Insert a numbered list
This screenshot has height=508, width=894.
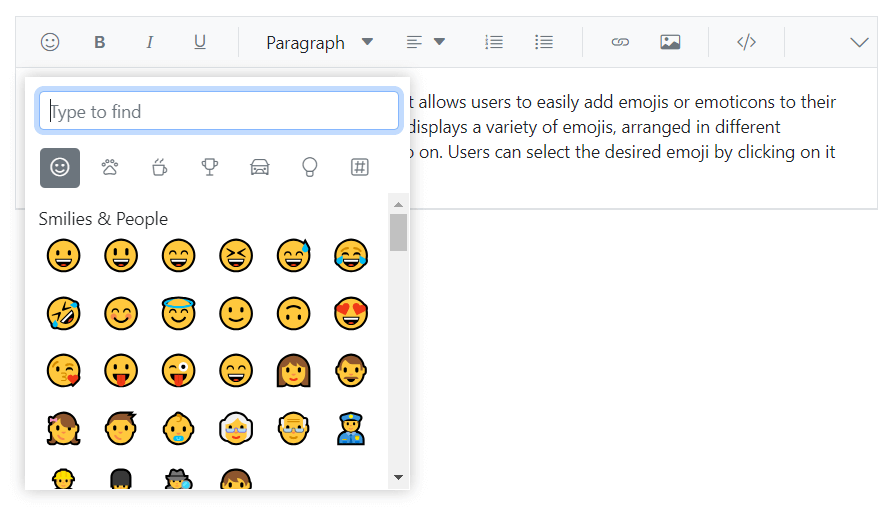(x=494, y=42)
